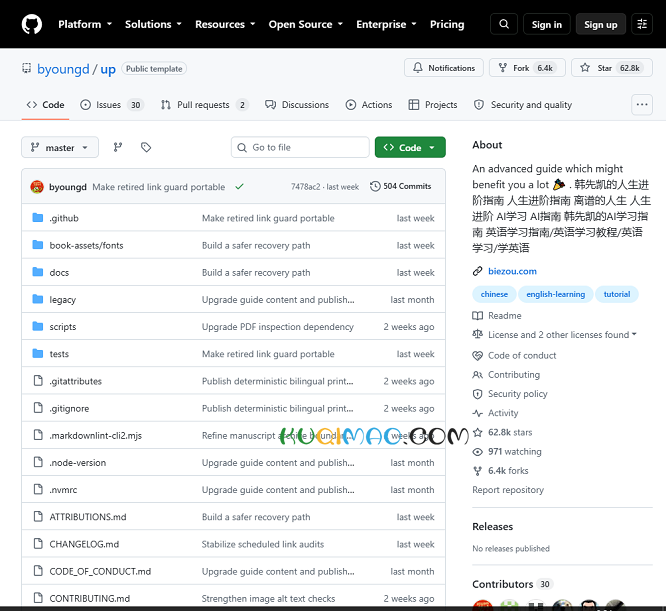The image size is (666, 611).
Task: Open the GitHub homepage logo
Action: click(32, 24)
